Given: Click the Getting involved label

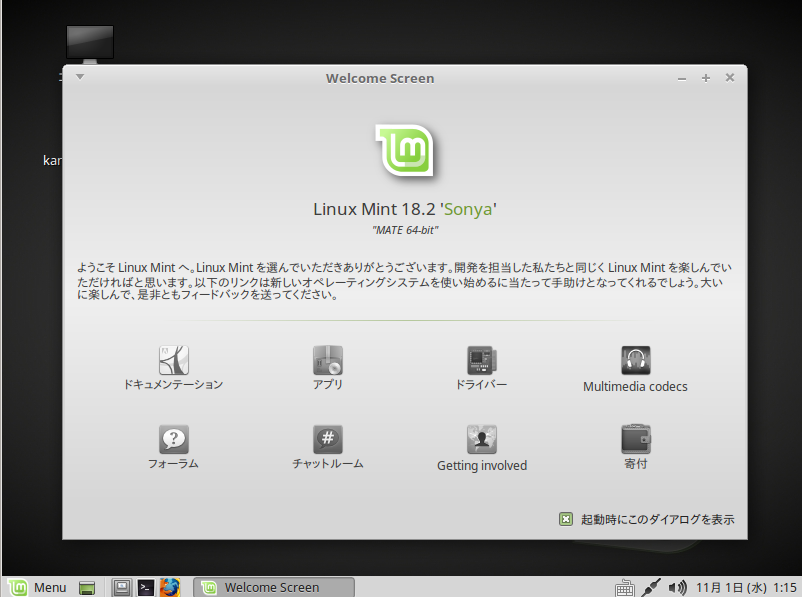Looking at the screenshot, I should [x=482, y=466].
